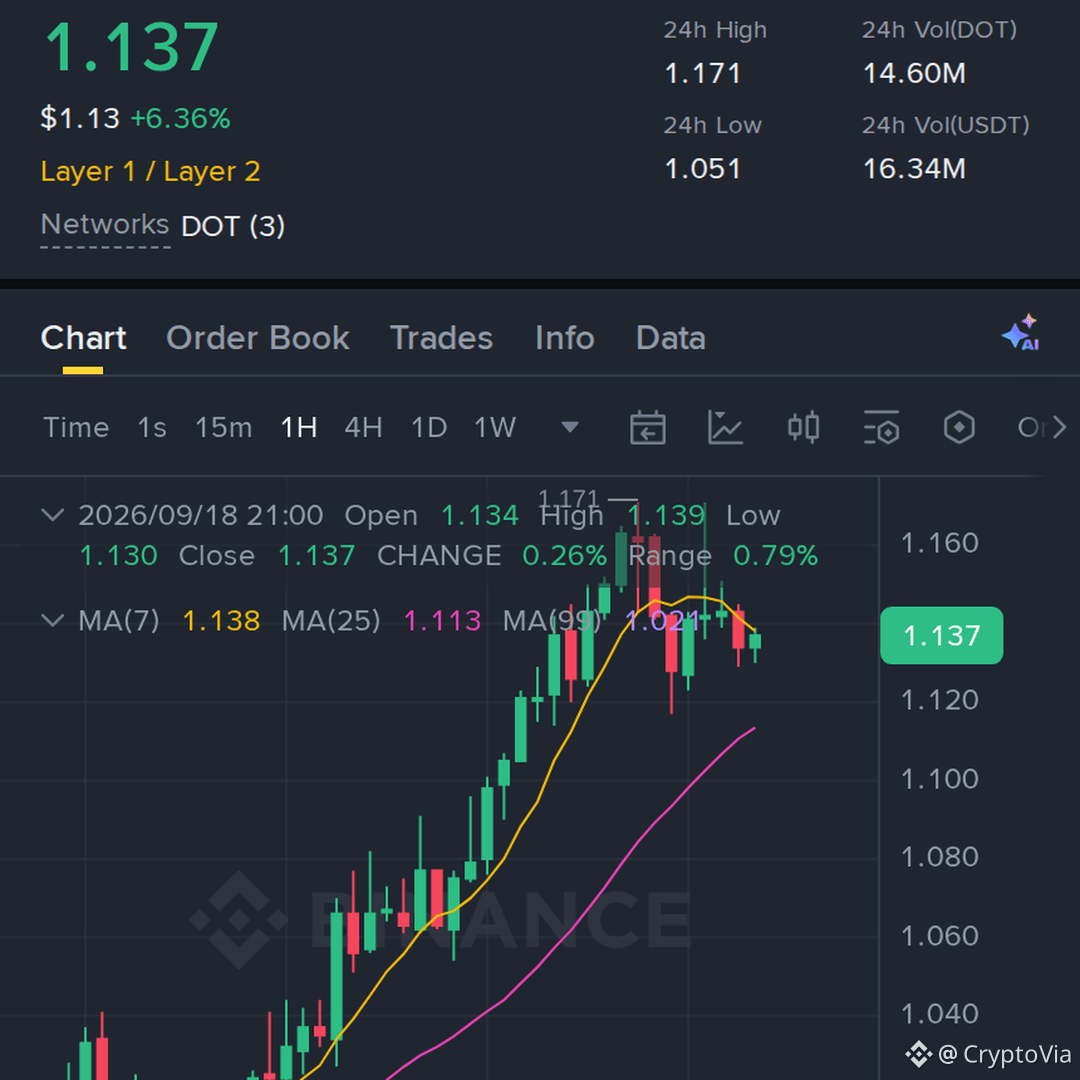The height and width of the screenshot is (1080, 1080).
Task: Select the 15m time interval
Action: tap(223, 428)
